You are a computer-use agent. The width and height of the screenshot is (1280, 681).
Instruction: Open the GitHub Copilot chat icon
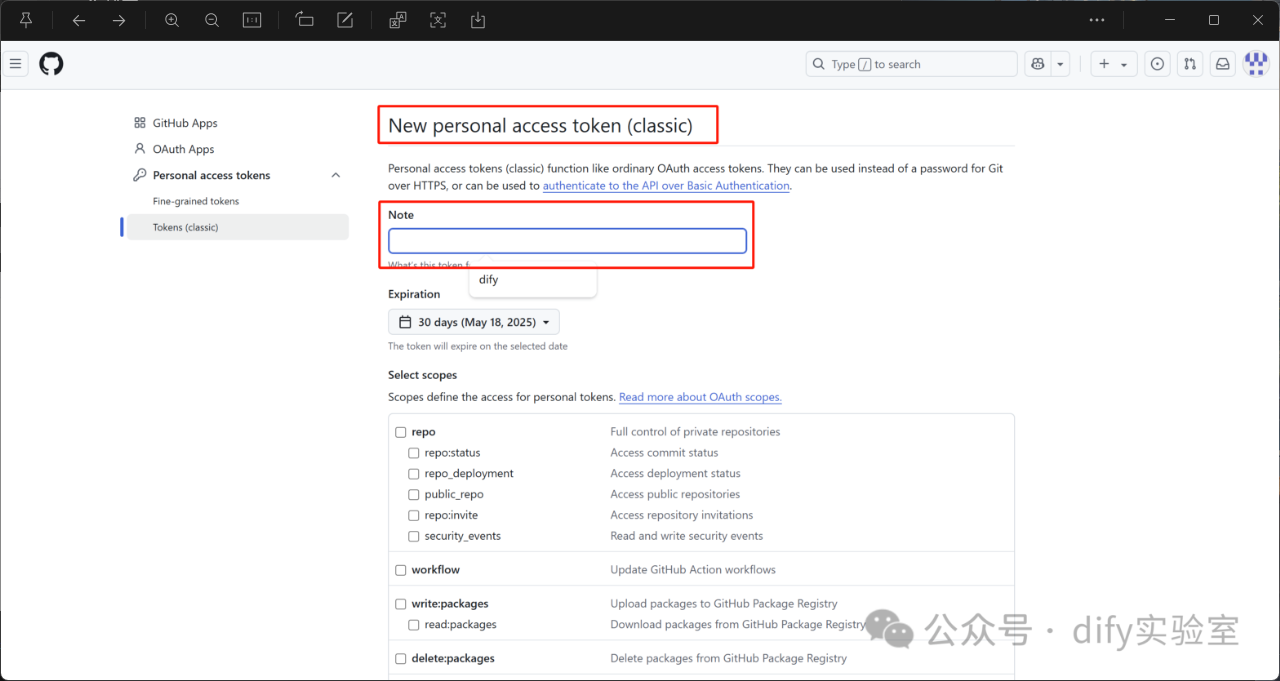point(1038,64)
